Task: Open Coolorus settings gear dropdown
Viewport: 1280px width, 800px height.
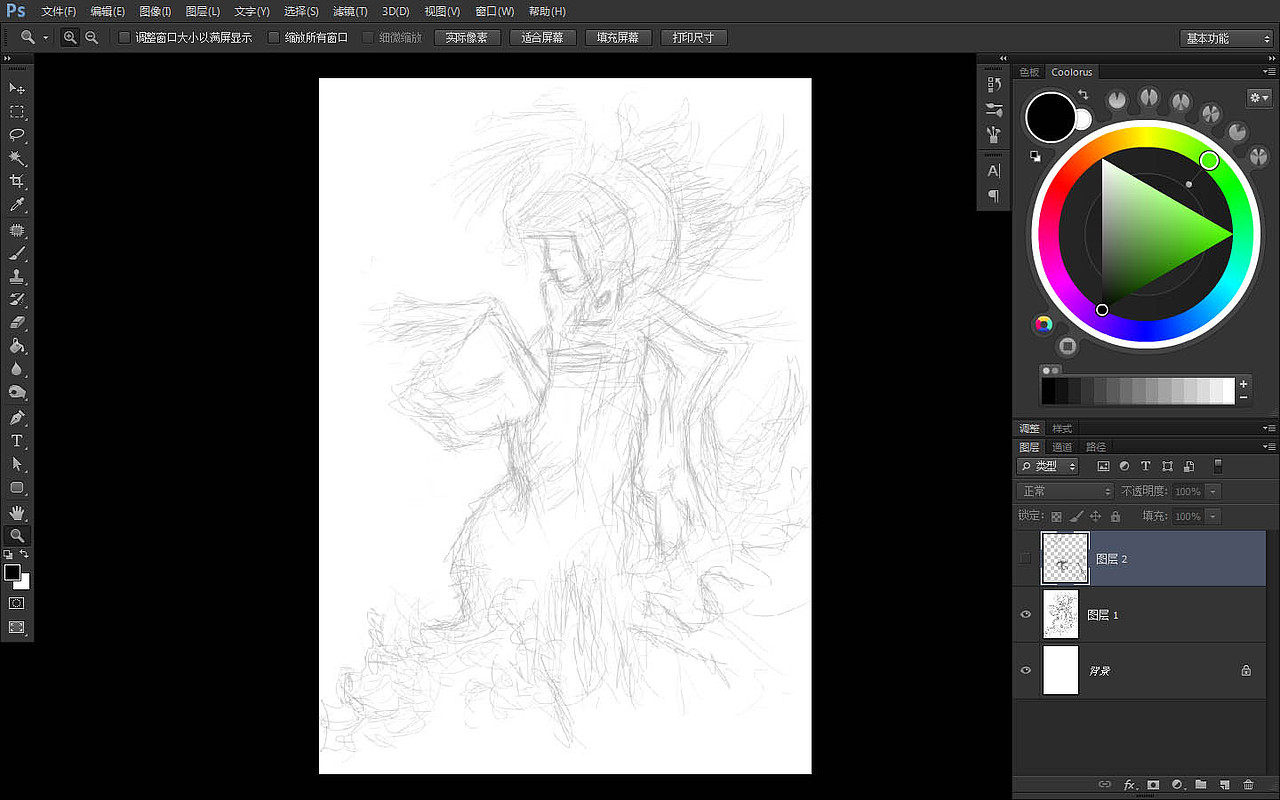Action: click(1258, 97)
